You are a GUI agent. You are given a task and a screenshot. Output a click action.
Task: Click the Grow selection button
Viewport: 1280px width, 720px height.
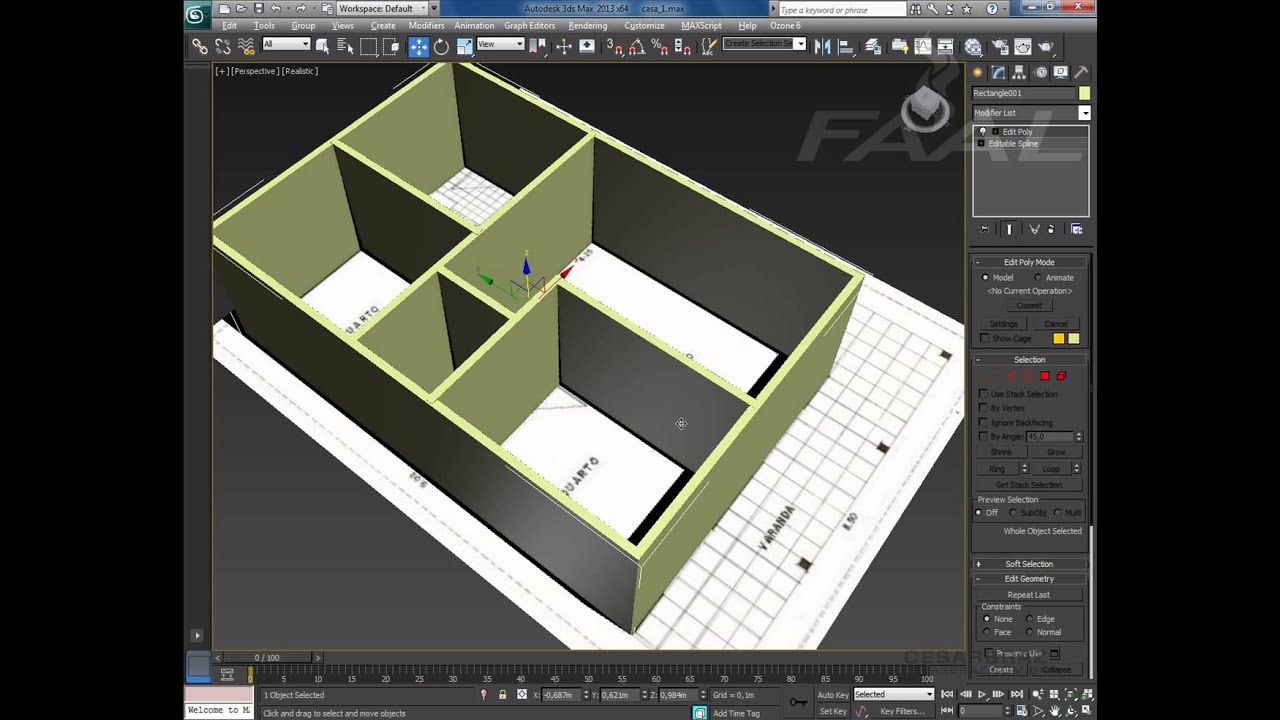tap(1056, 452)
